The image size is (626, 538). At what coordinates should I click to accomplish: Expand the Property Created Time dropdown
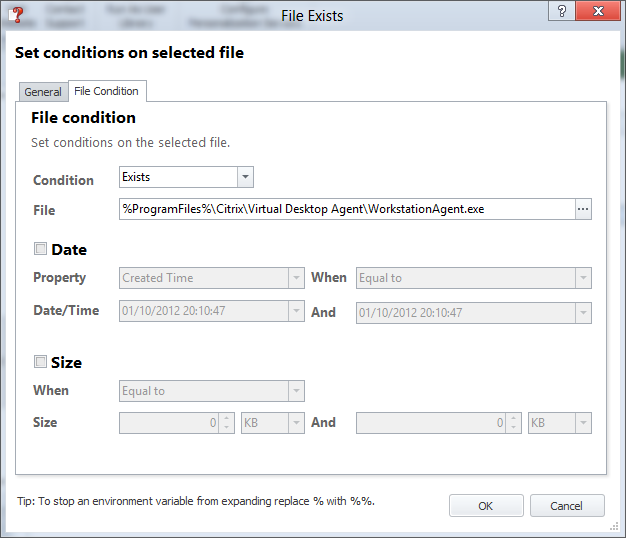click(295, 278)
